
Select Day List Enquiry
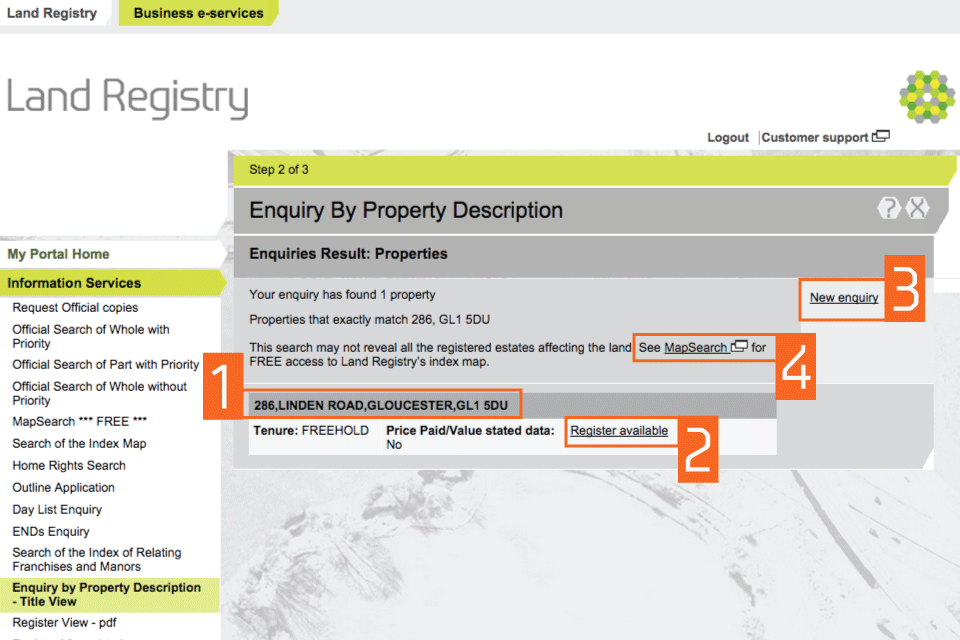[57, 510]
